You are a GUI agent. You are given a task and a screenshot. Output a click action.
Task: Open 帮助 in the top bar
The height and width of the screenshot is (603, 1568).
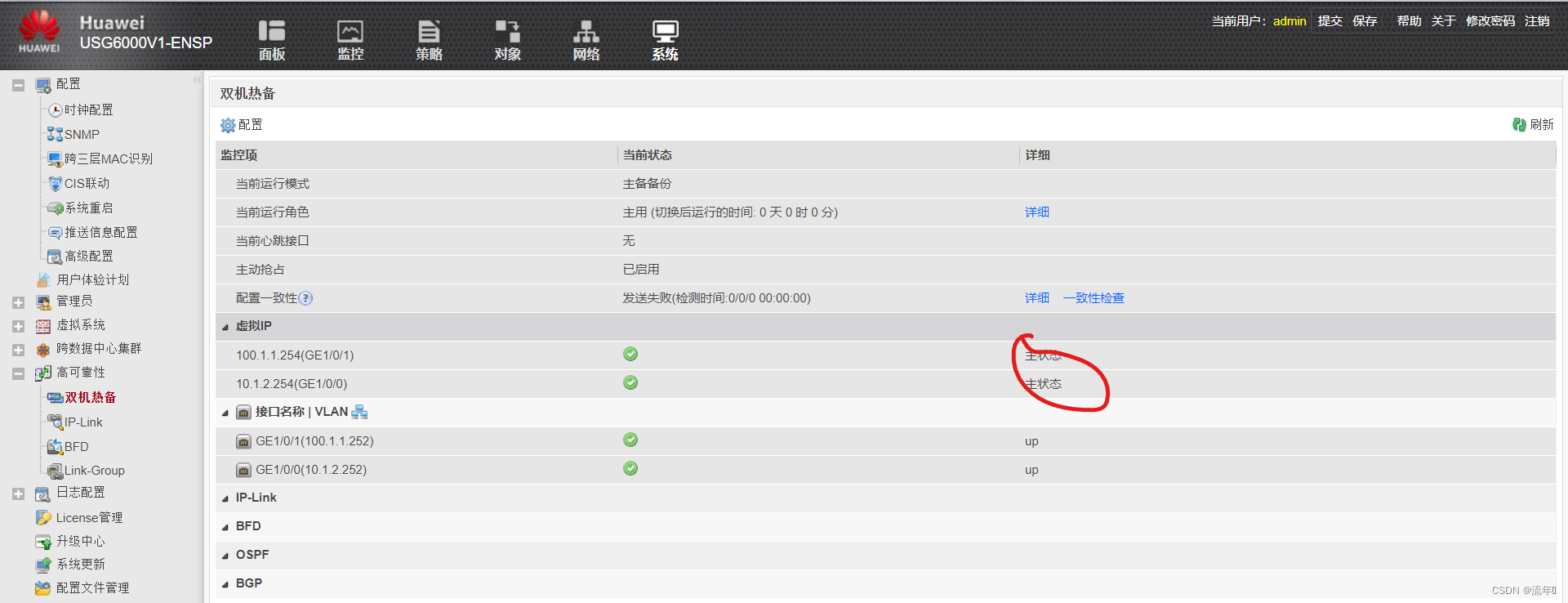pos(1409,21)
